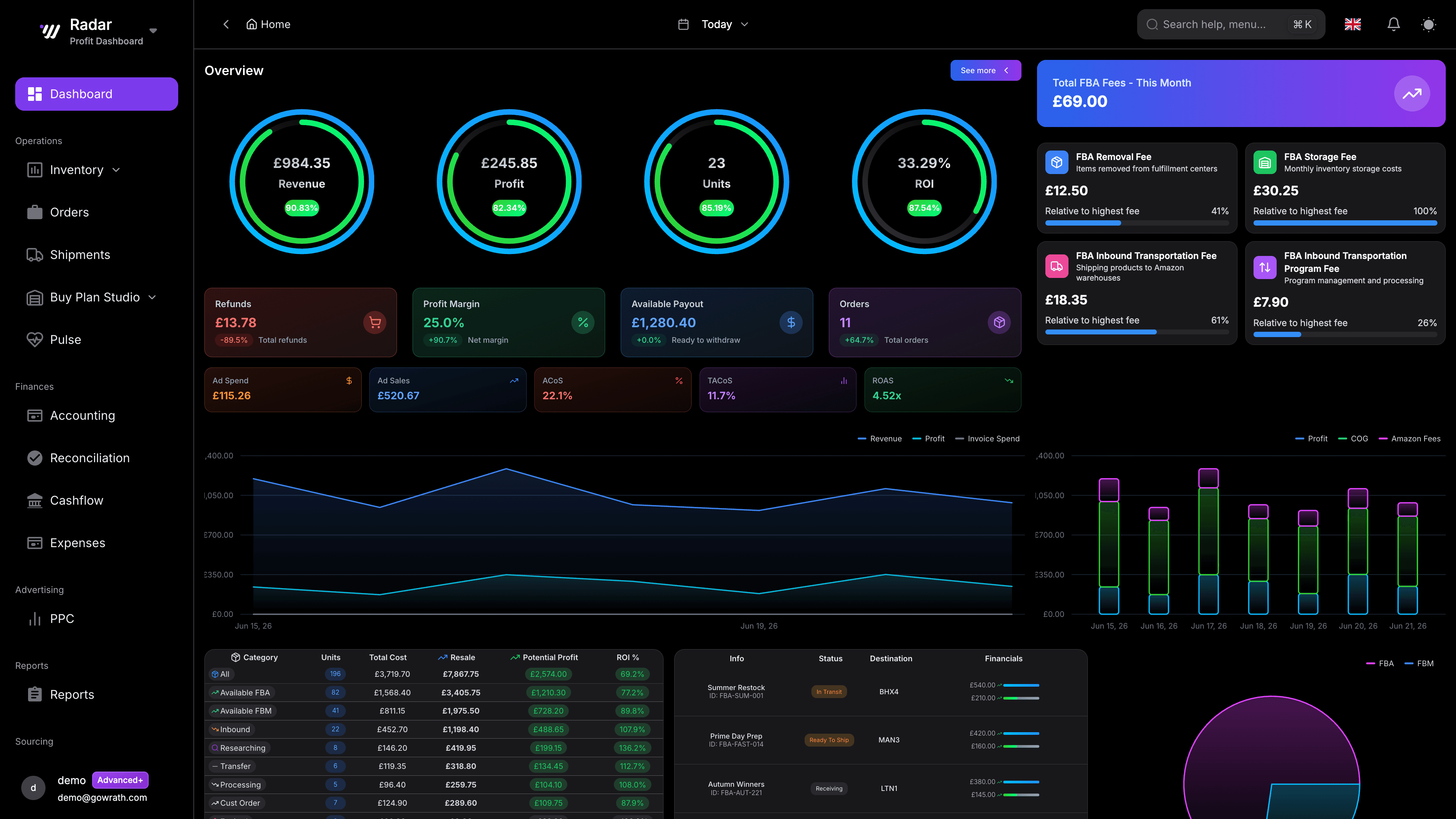Select Dashboard in the sidebar
1456x819 pixels.
(x=97, y=94)
